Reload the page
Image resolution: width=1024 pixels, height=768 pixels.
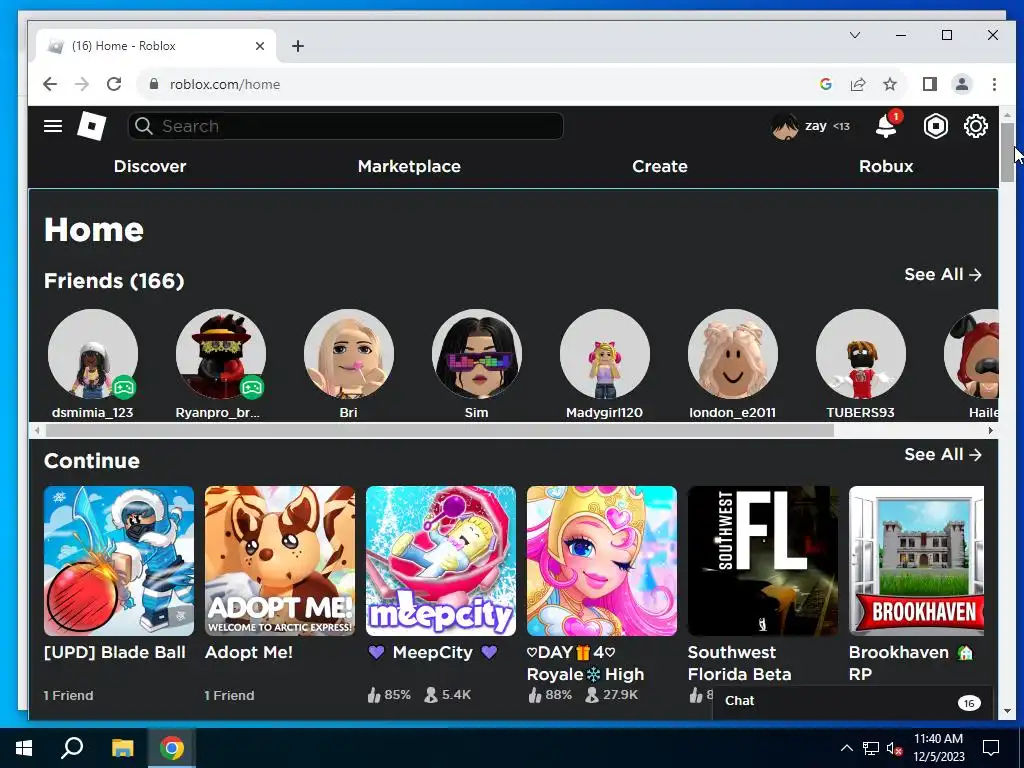(x=114, y=84)
